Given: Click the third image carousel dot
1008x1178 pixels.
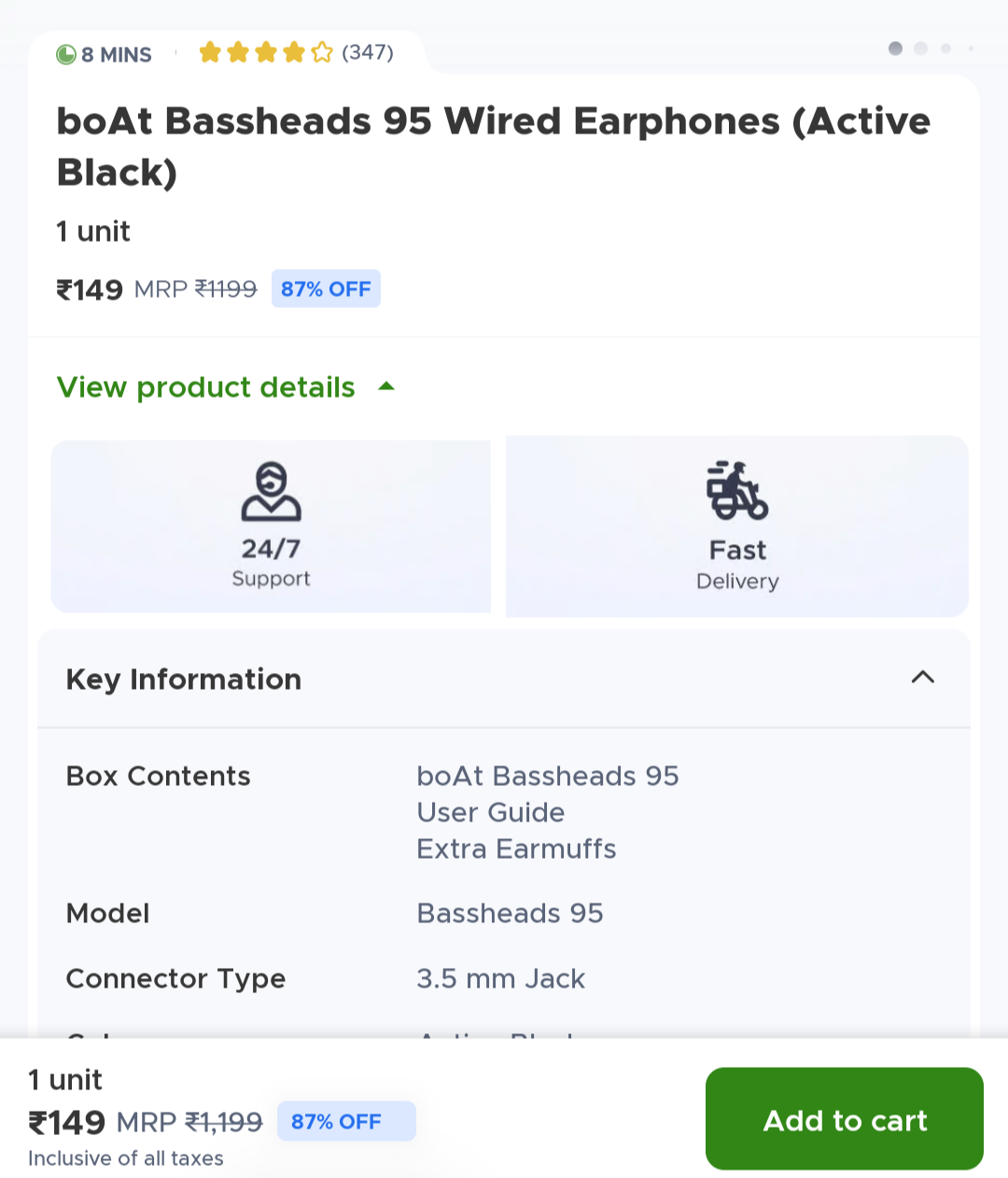Looking at the screenshot, I should coord(945,48).
